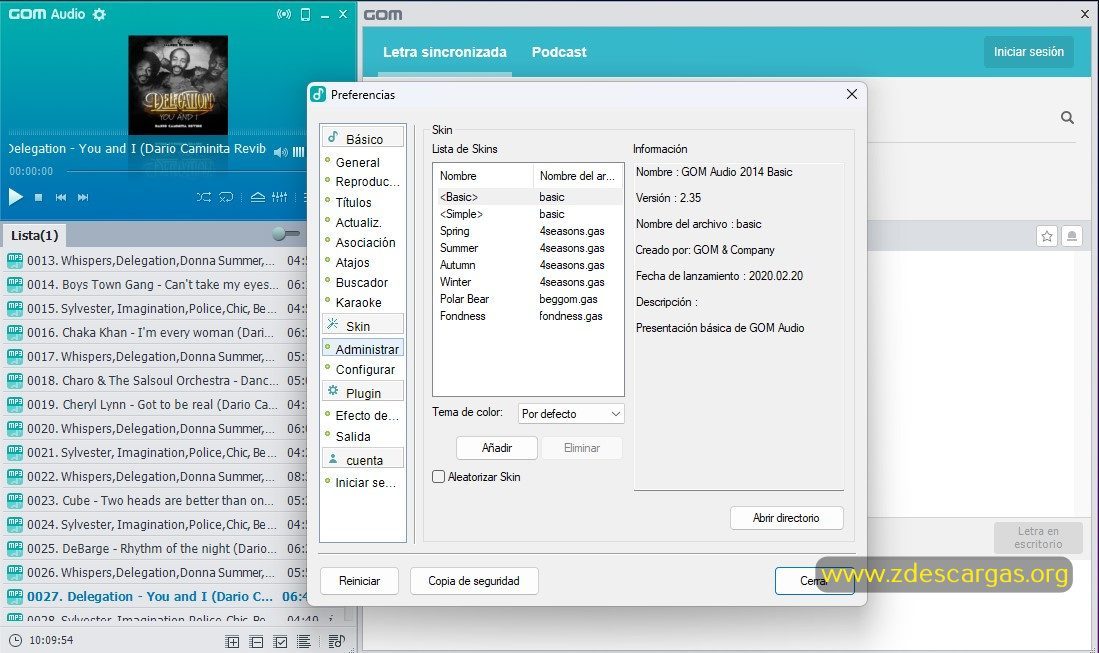1099x653 pixels.
Task: Open Asociación preferences page
Action: [x=365, y=242]
